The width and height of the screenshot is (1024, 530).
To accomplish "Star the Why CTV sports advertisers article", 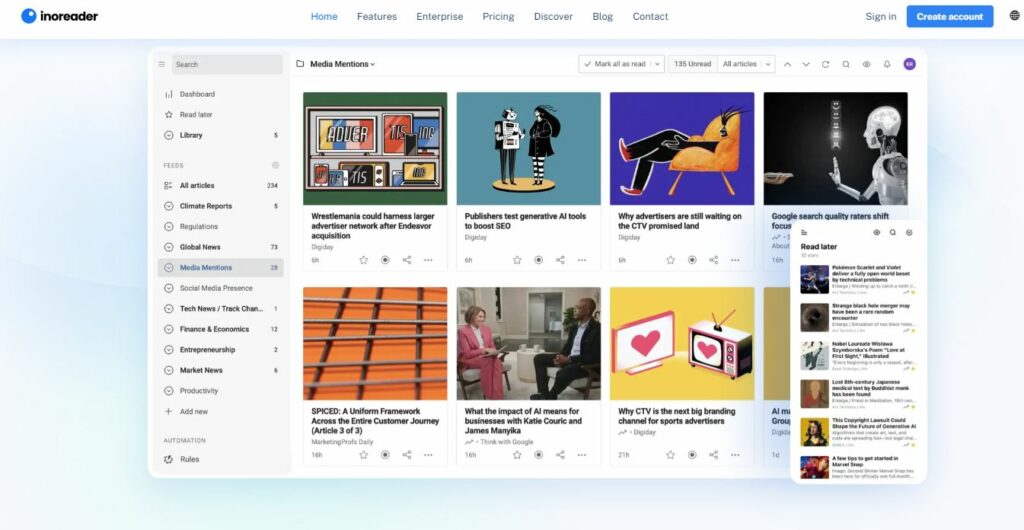I will point(671,455).
